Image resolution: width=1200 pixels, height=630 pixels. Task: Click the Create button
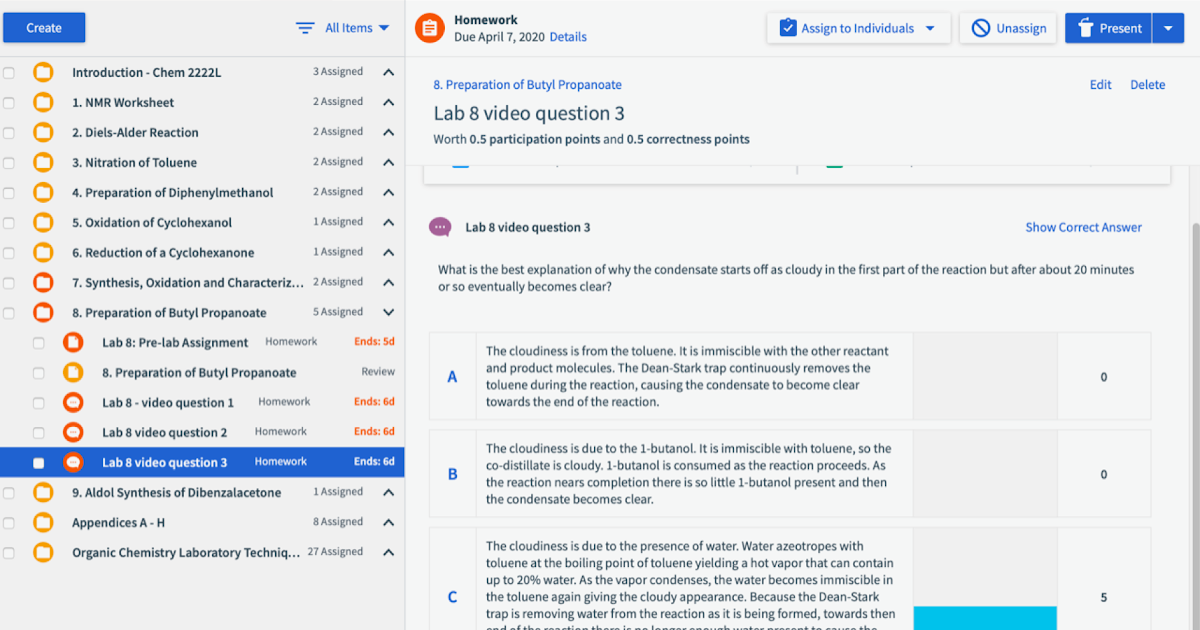44,28
